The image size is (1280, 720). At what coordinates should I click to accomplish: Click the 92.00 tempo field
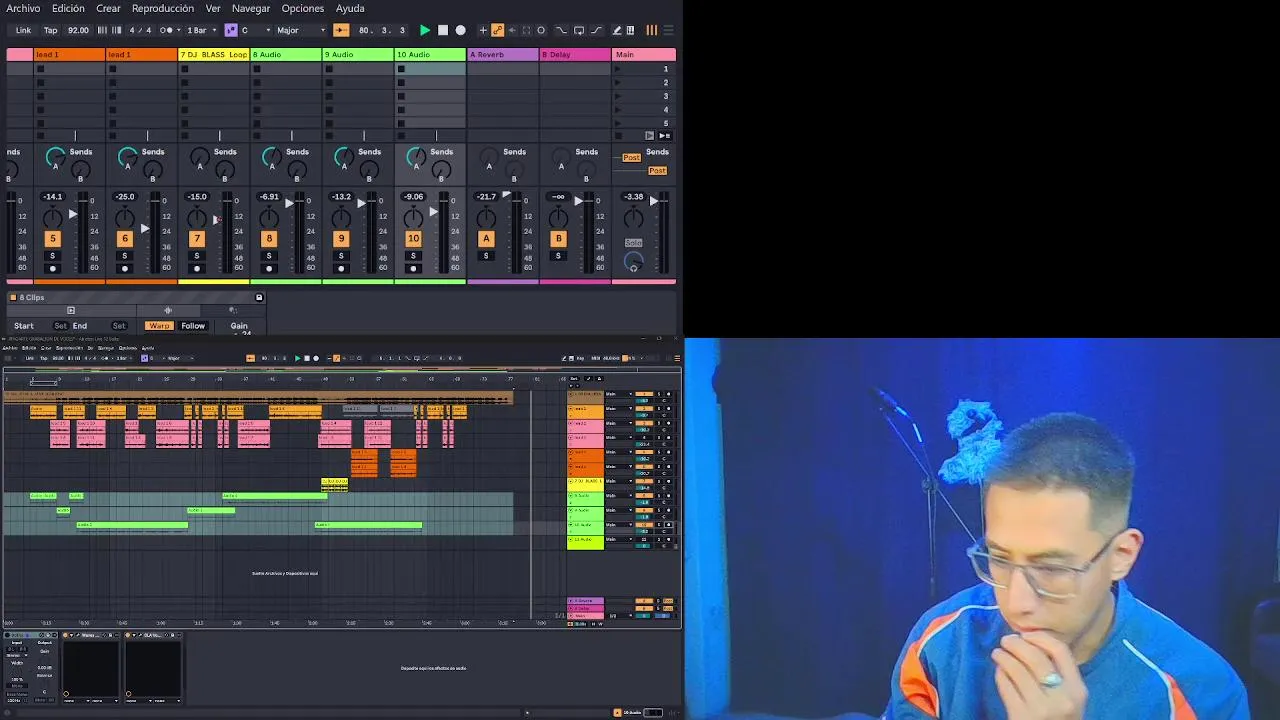pyautogui.click(x=78, y=30)
